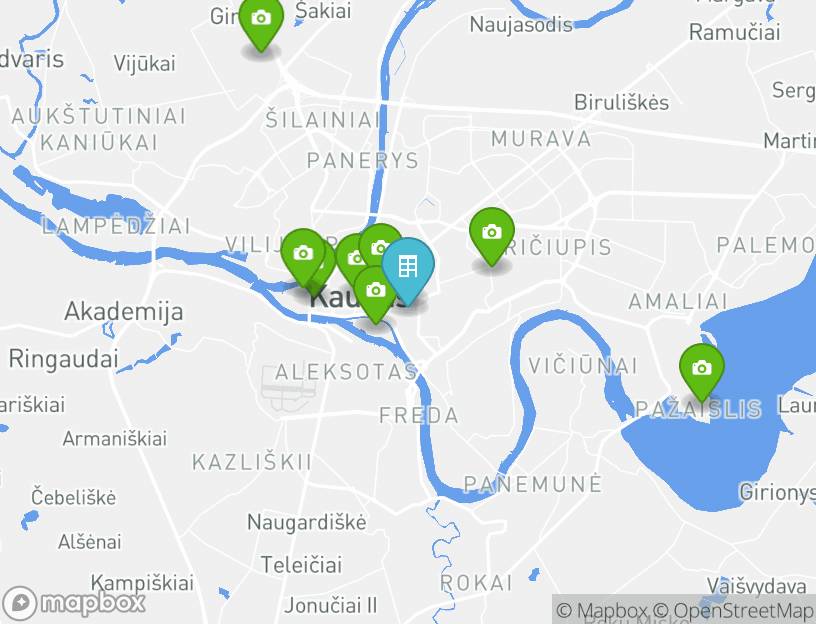Click the Vičiūnai district label

click(x=583, y=365)
